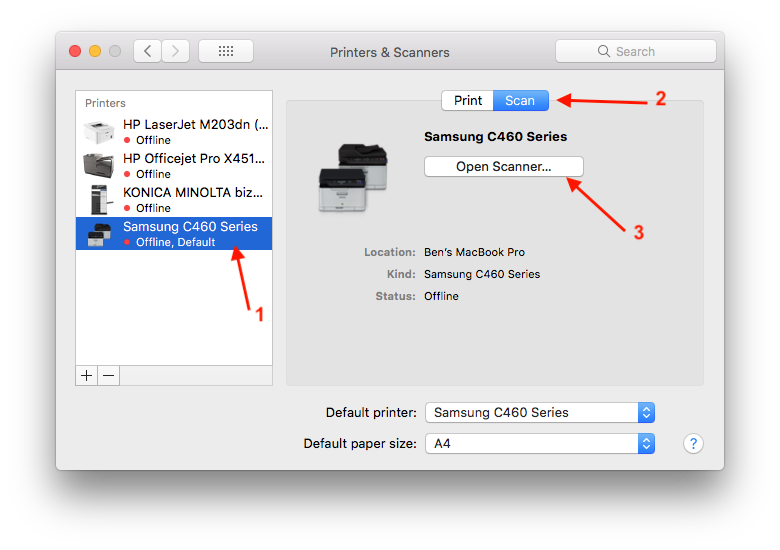Select HP Officejet Pro X451 in list
Viewport: 780px width, 550px height.
coord(174,166)
